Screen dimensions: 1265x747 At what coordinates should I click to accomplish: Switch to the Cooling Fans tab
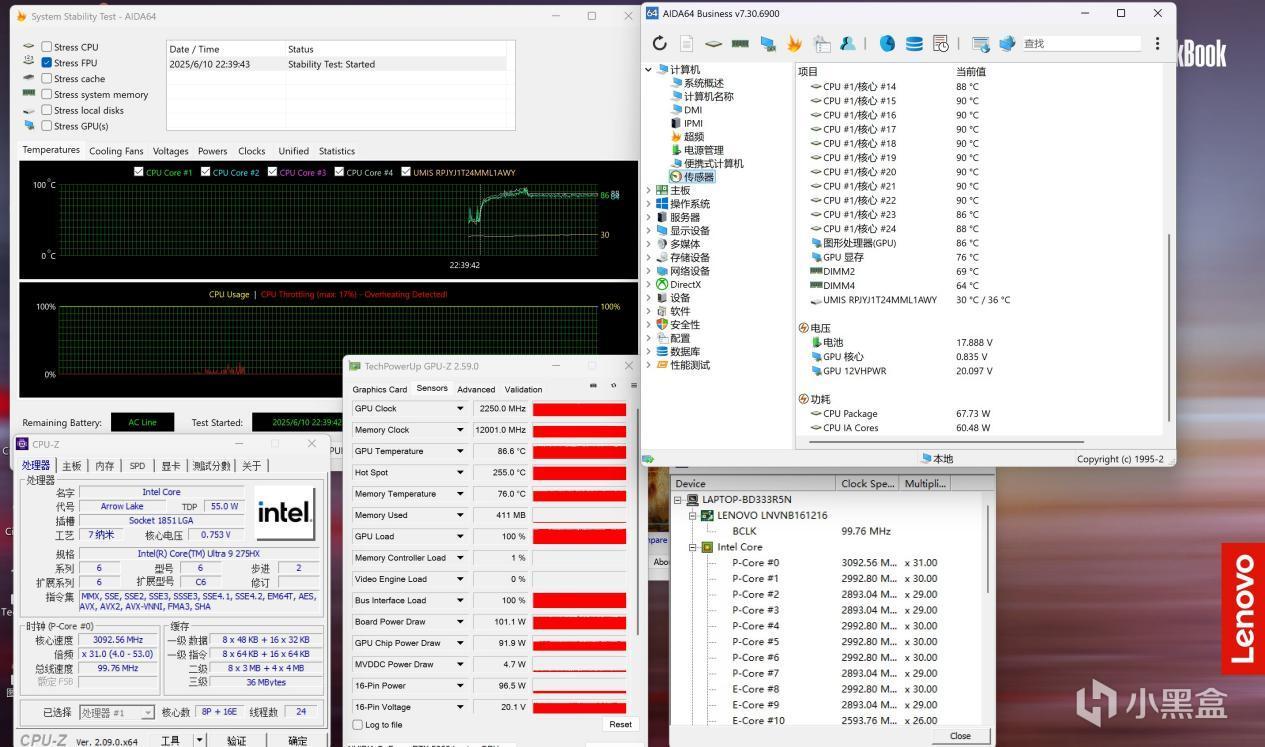(116, 151)
